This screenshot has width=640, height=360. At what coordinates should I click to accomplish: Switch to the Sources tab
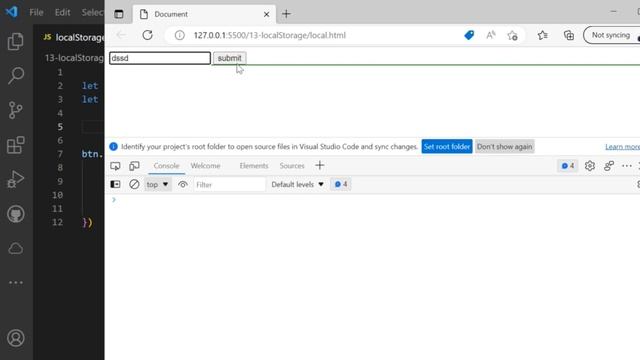click(292, 166)
